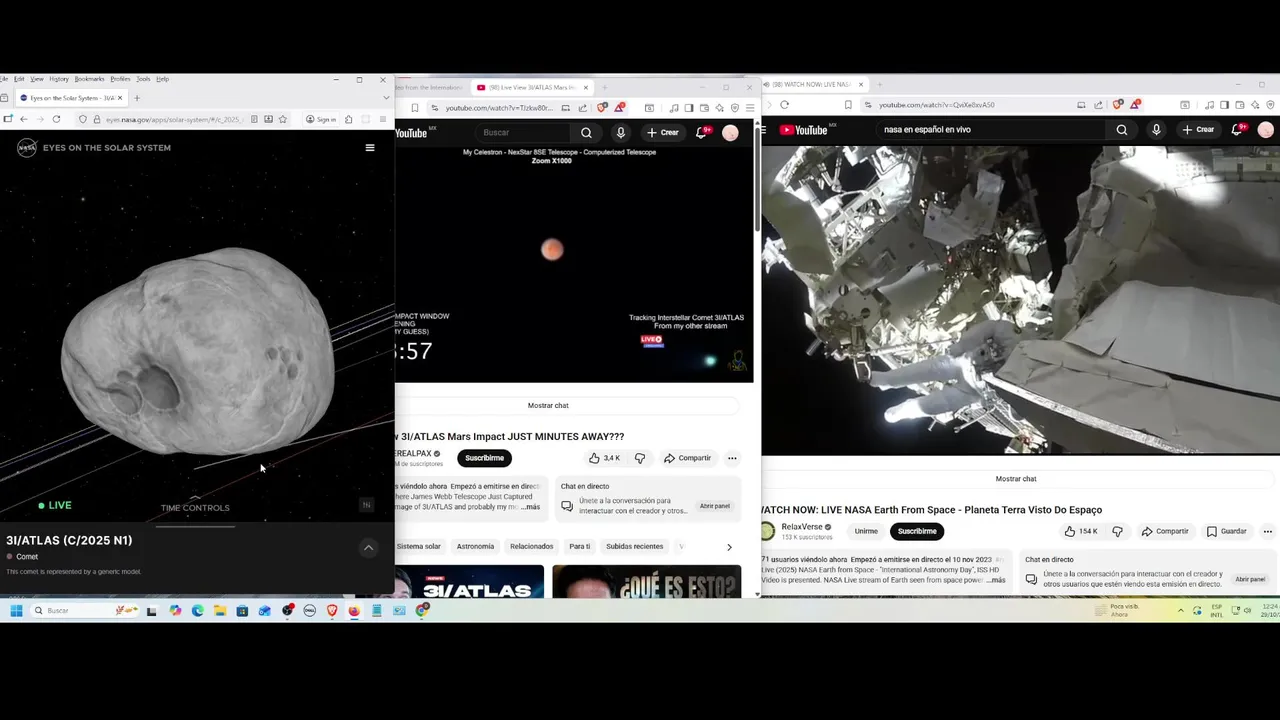Search with magnifier in middle YouTube window

pyautogui.click(x=586, y=132)
